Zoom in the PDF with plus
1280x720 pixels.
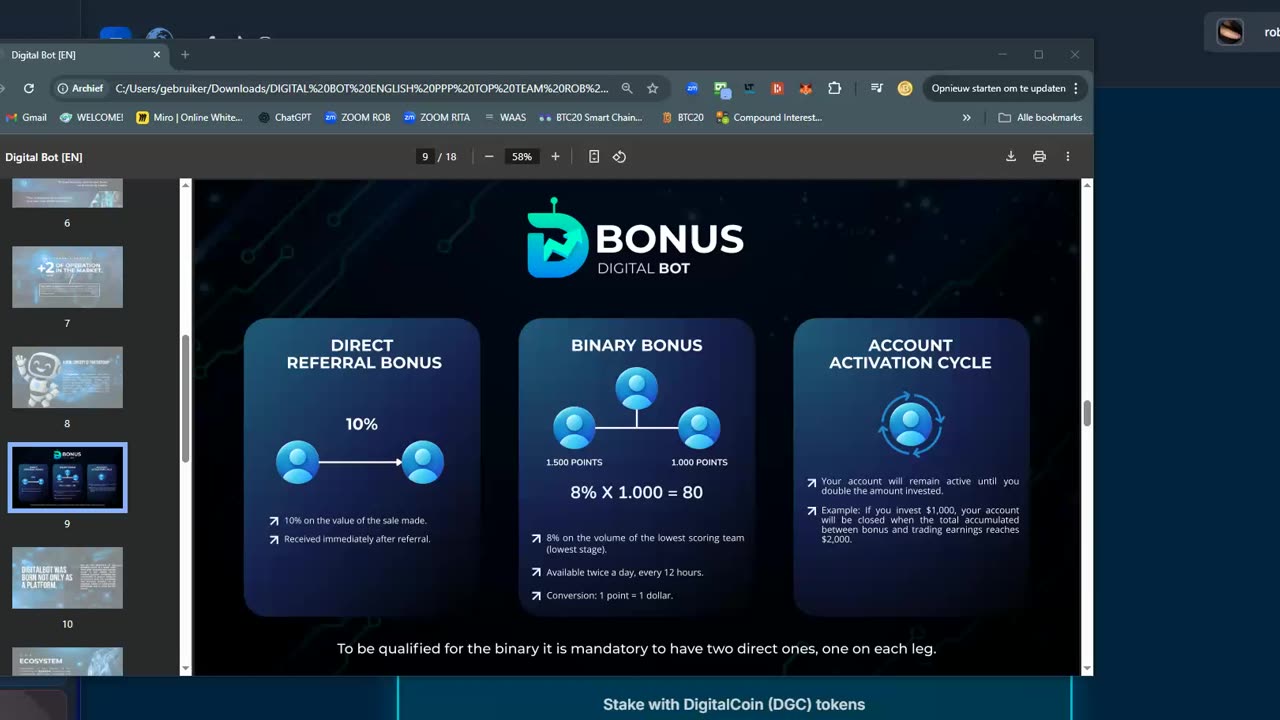555,156
